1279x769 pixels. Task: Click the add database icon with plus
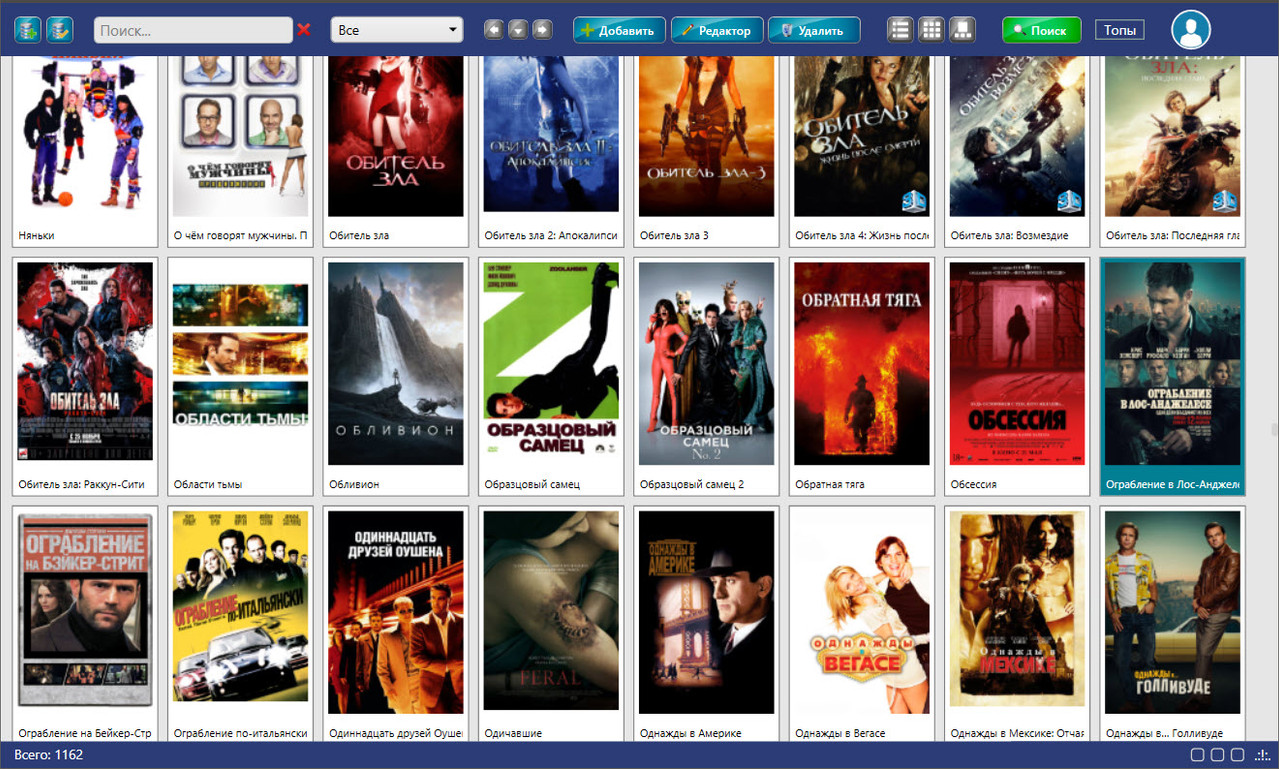pos(27,30)
